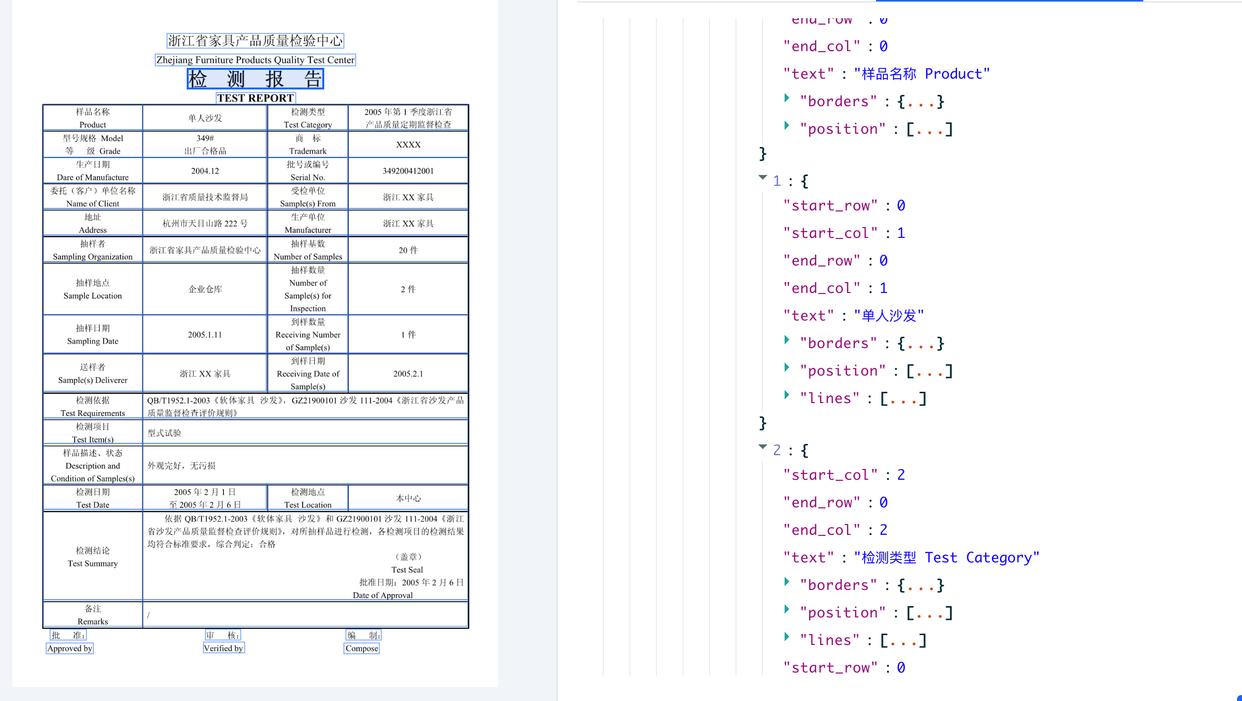
Task: Click the 2005.2.1 receiving date cell
Action: click(x=408, y=374)
